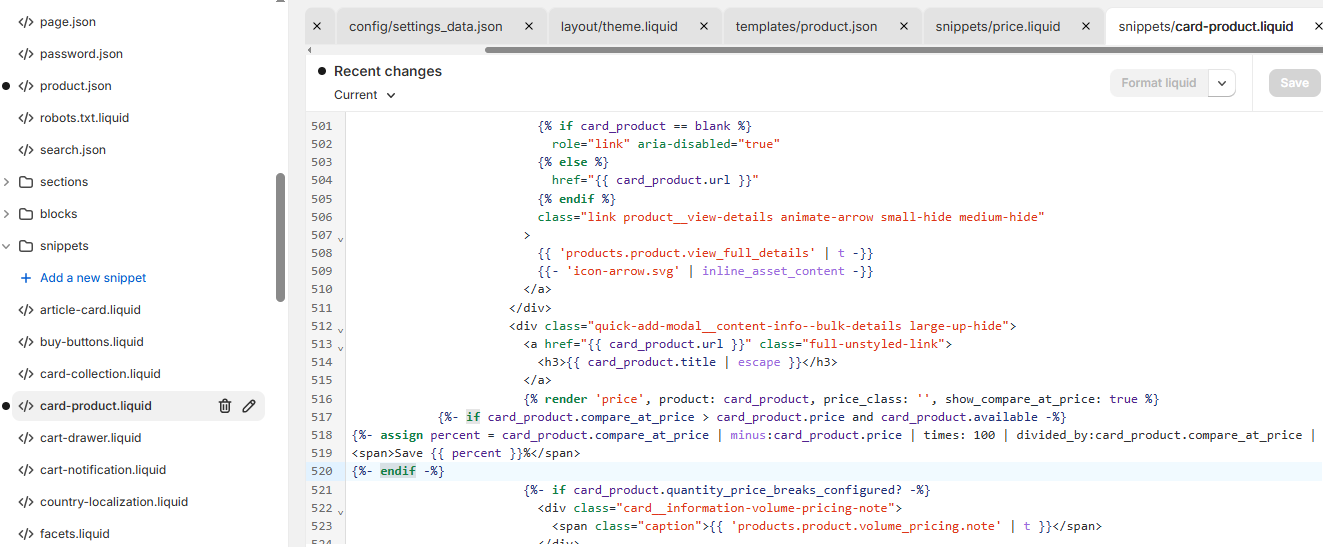Viewport: 1323px width, 547px height.
Task: Expand the sections folder
Action: tap(7, 182)
